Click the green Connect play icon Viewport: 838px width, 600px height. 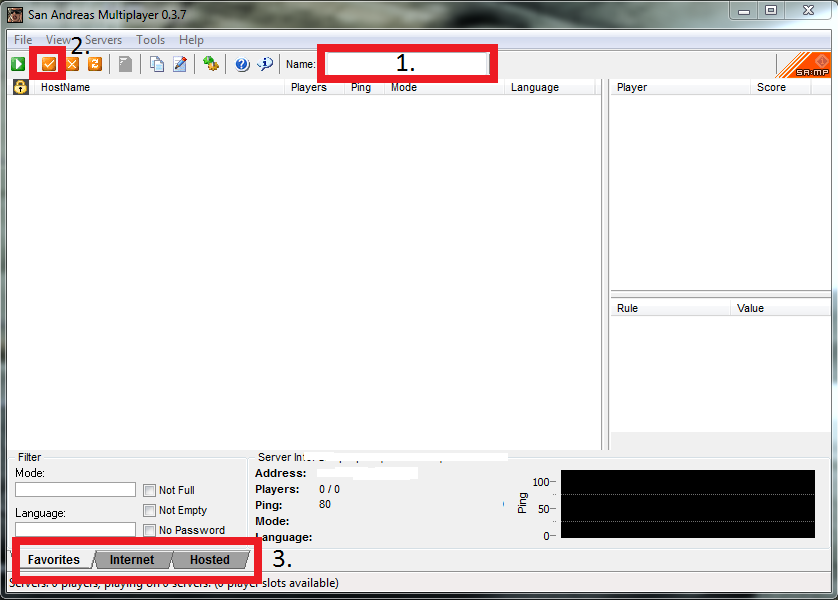[18, 64]
